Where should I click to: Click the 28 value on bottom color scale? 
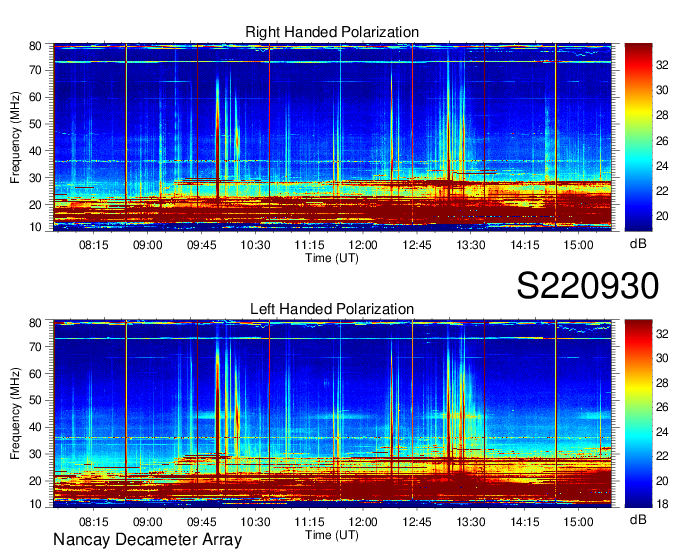[x=662, y=382]
